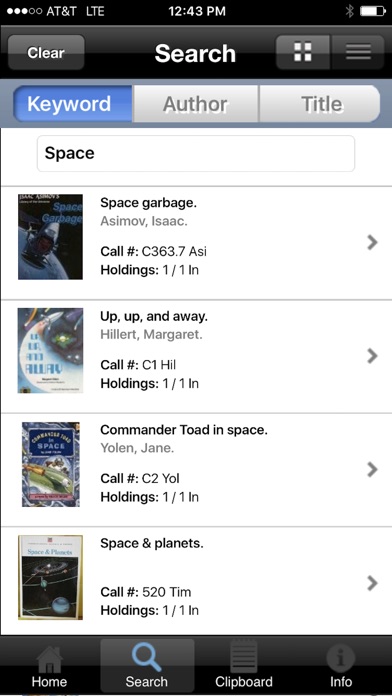Open the Commander Toad book cover thumbnail
Viewport: 392px width, 696px height.
pyautogui.click(x=51, y=464)
